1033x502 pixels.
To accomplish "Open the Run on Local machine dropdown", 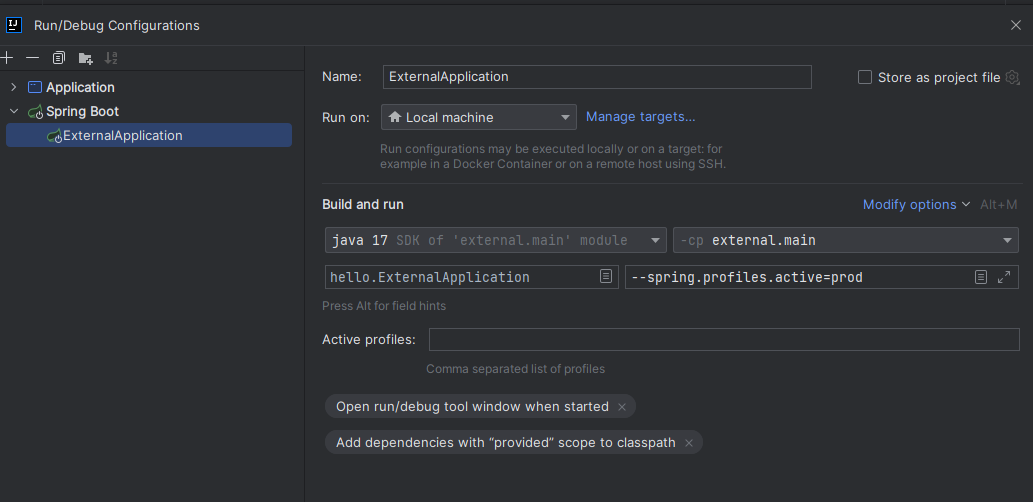I will pyautogui.click(x=478, y=117).
